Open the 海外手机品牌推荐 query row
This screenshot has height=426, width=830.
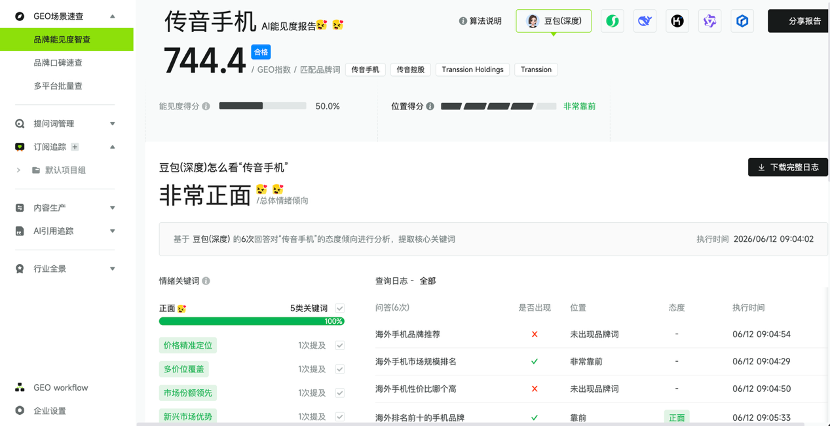[601, 334]
